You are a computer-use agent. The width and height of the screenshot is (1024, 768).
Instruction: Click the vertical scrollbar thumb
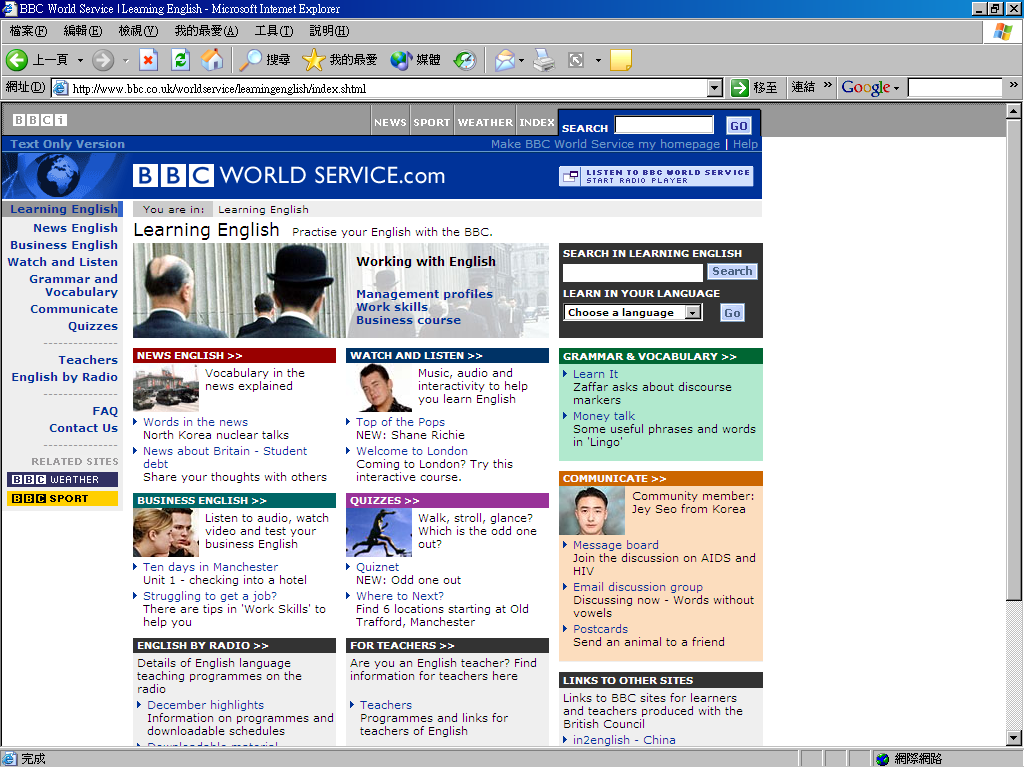[x=1013, y=360]
